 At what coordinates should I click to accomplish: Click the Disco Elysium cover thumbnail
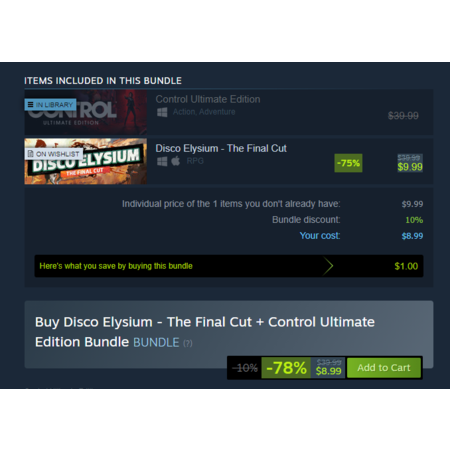(86, 161)
